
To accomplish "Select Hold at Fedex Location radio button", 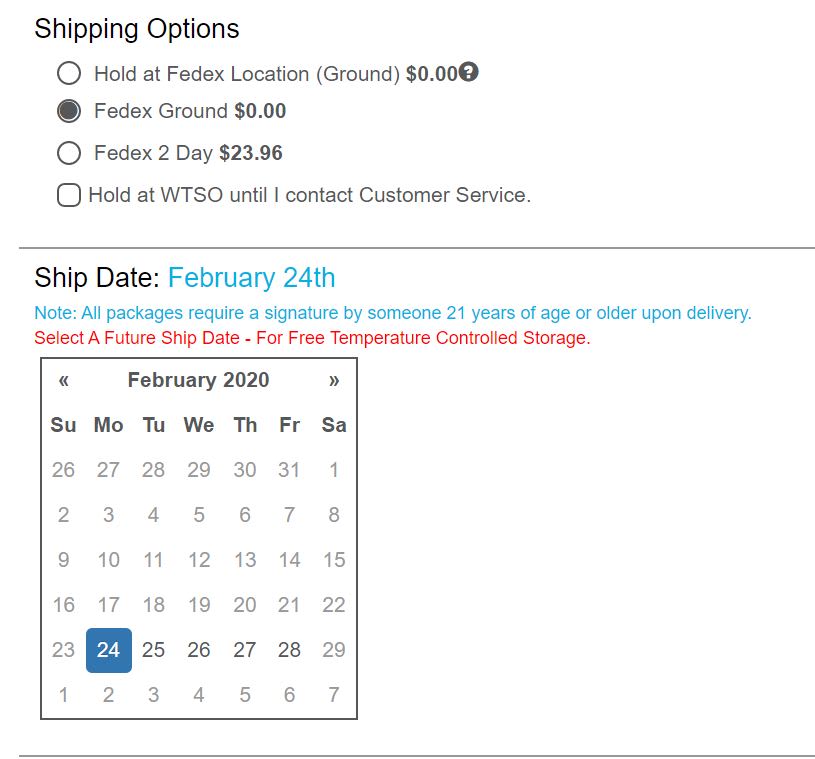I will 69,73.
